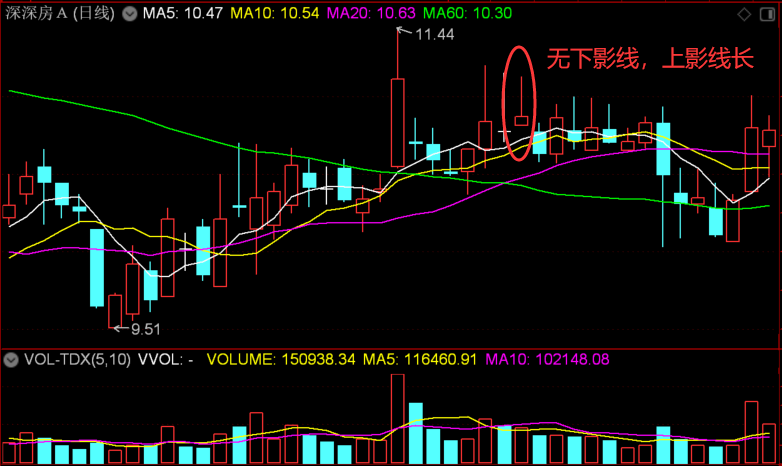Screen dimensions: 782x466
Task: Click the VVOL: - label
Action: point(166,360)
